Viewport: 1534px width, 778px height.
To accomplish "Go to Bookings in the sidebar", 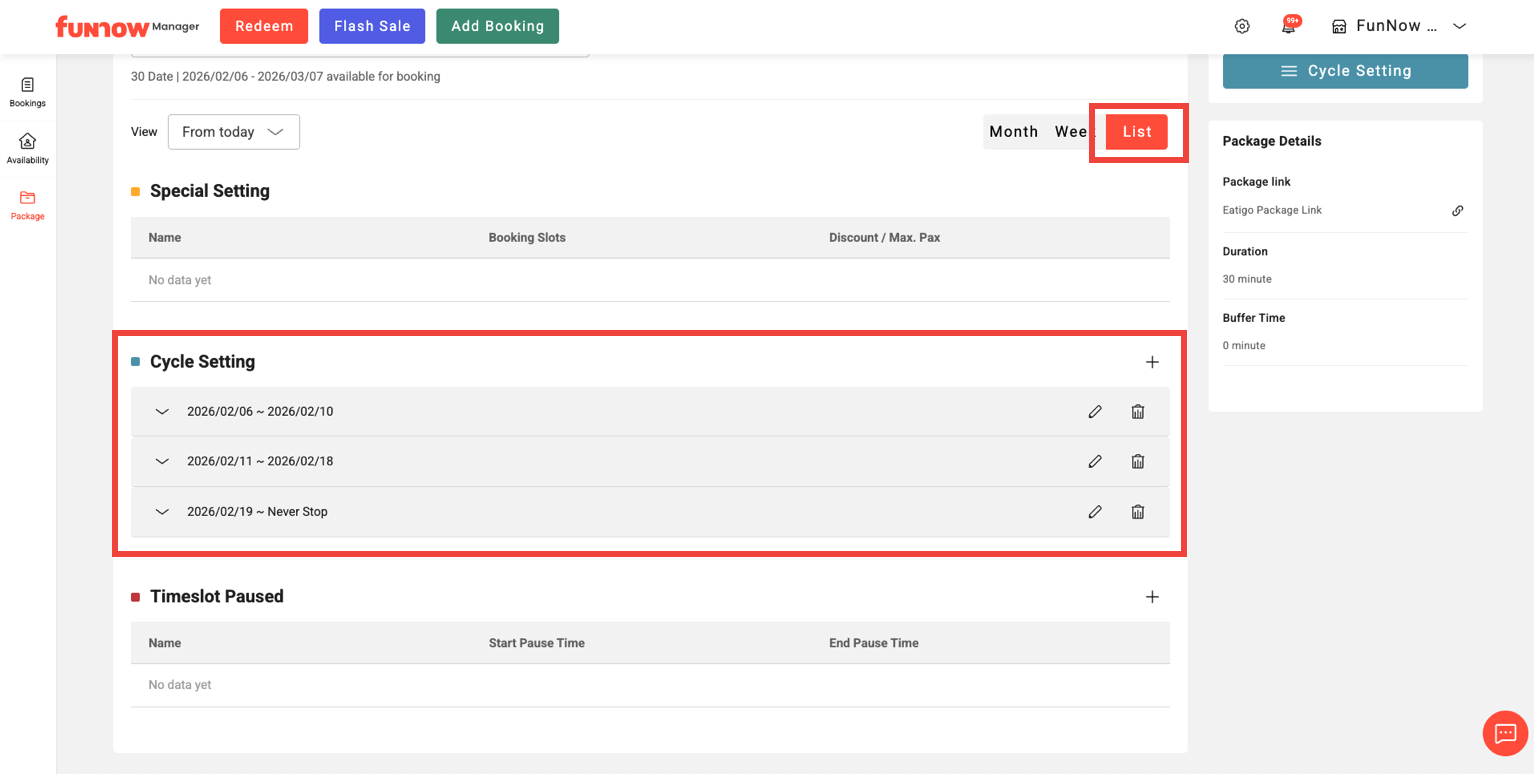I will click(x=28, y=92).
